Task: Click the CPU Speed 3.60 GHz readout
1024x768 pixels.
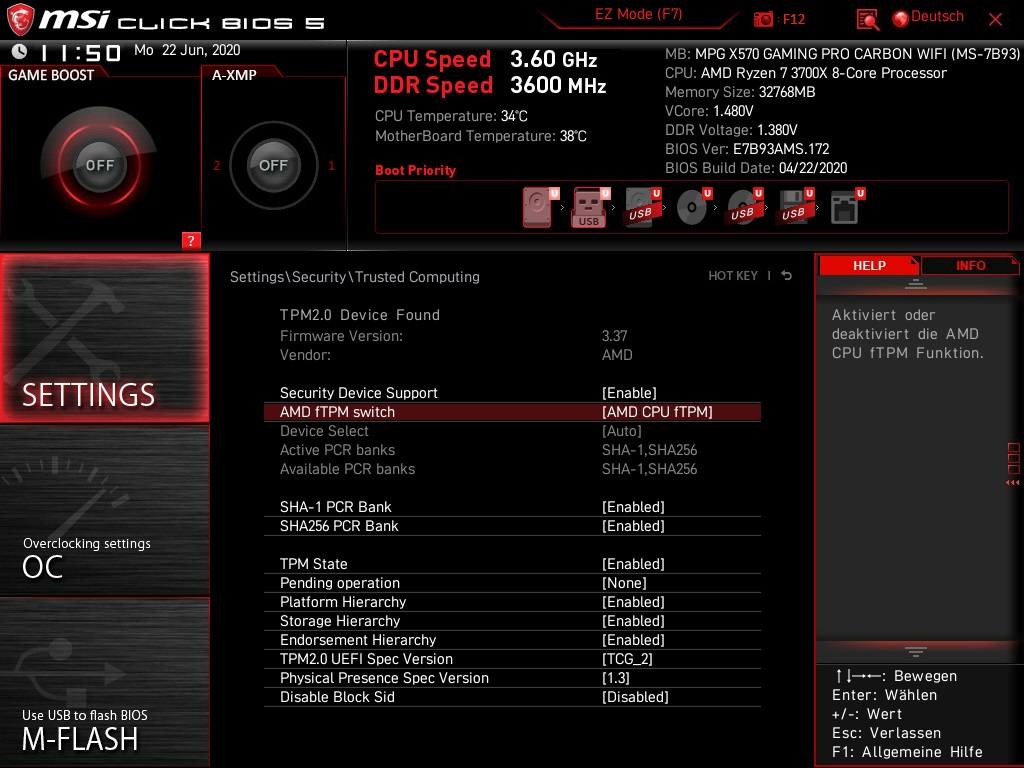Action: (485, 59)
